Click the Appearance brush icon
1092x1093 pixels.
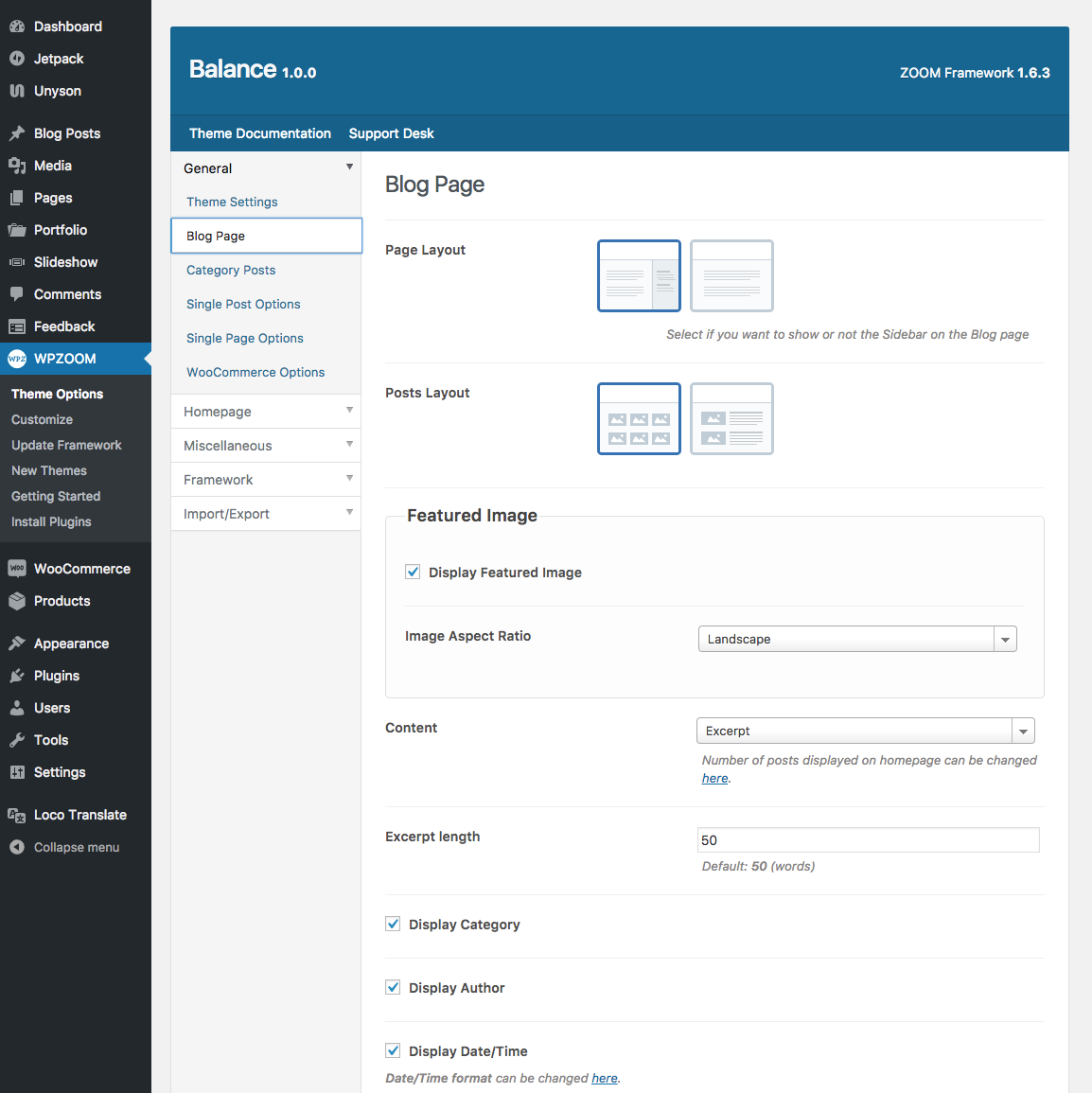(x=17, y=643)
